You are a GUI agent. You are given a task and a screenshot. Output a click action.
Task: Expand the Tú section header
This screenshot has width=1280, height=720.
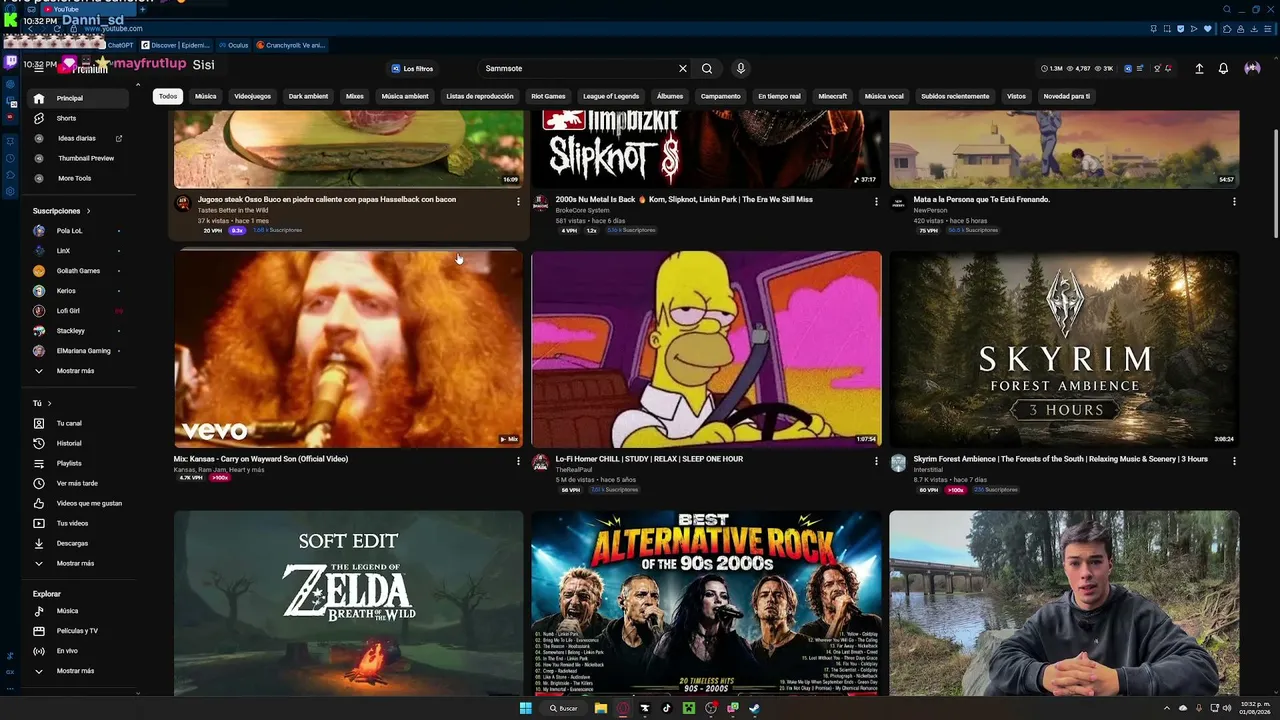pos(42,403)
